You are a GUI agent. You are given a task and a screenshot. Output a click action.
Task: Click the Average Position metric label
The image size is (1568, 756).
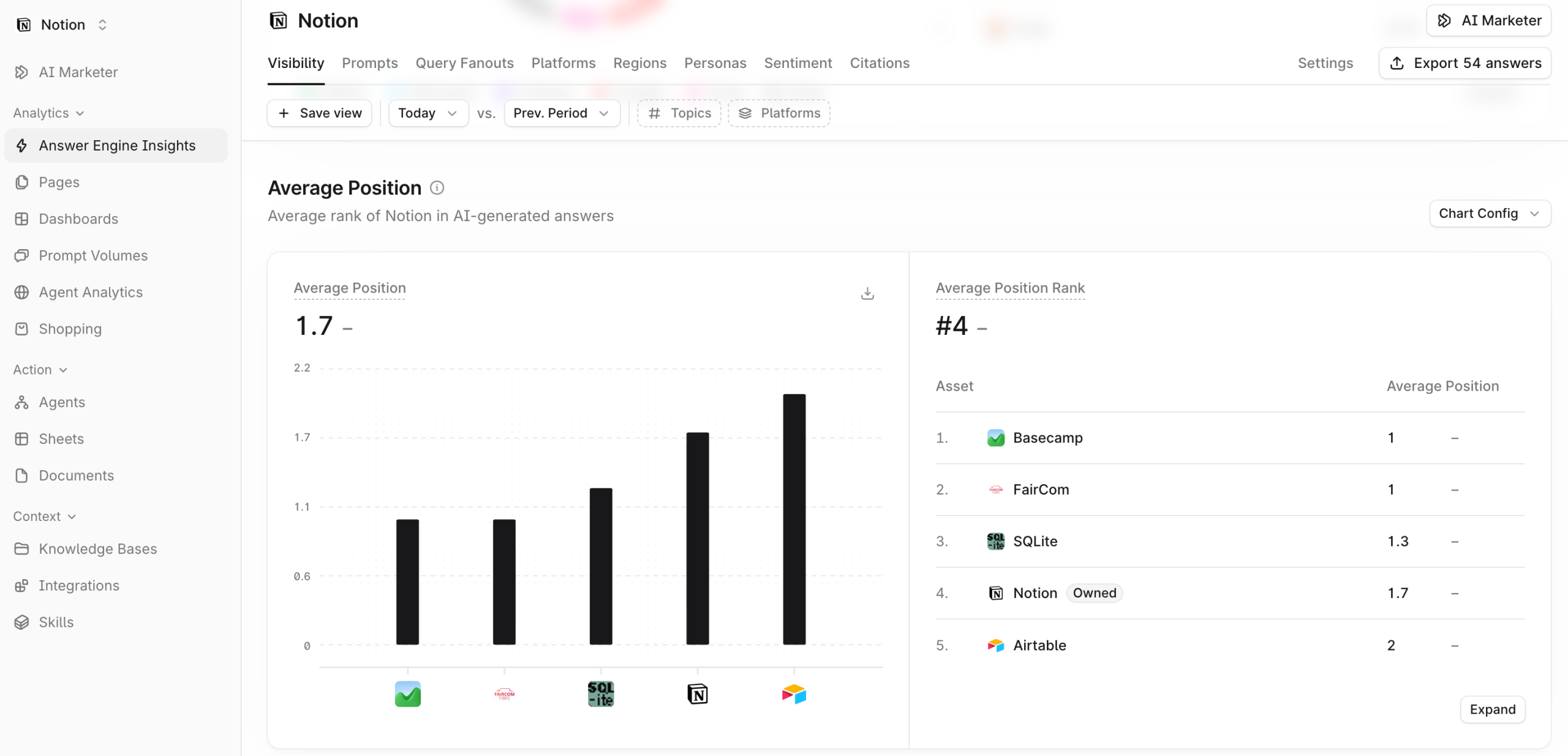click(x=350, y=288)
